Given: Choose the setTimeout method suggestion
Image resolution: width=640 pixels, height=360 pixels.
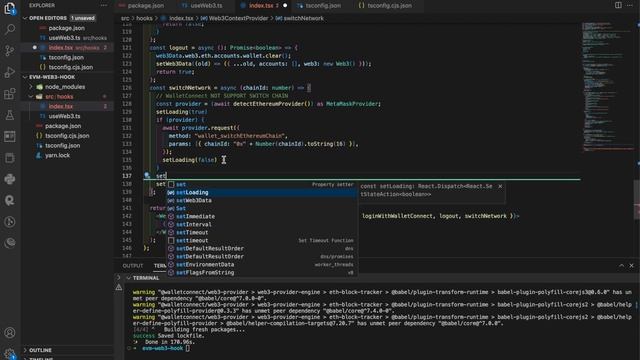Looking at the screenshot, I should 261,232.
